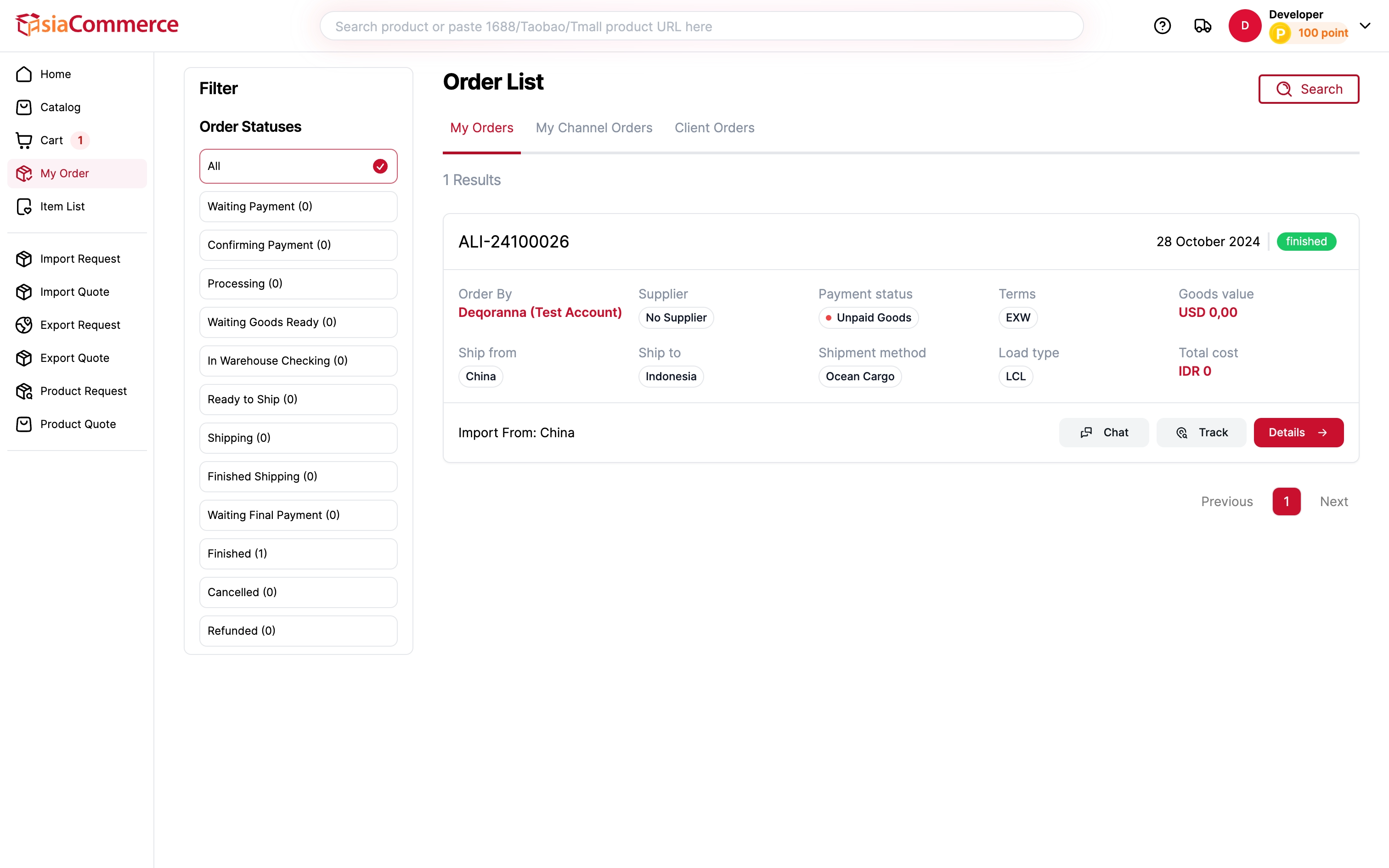Filter by Waiting Payment (0)

click(x=298, y=206)
